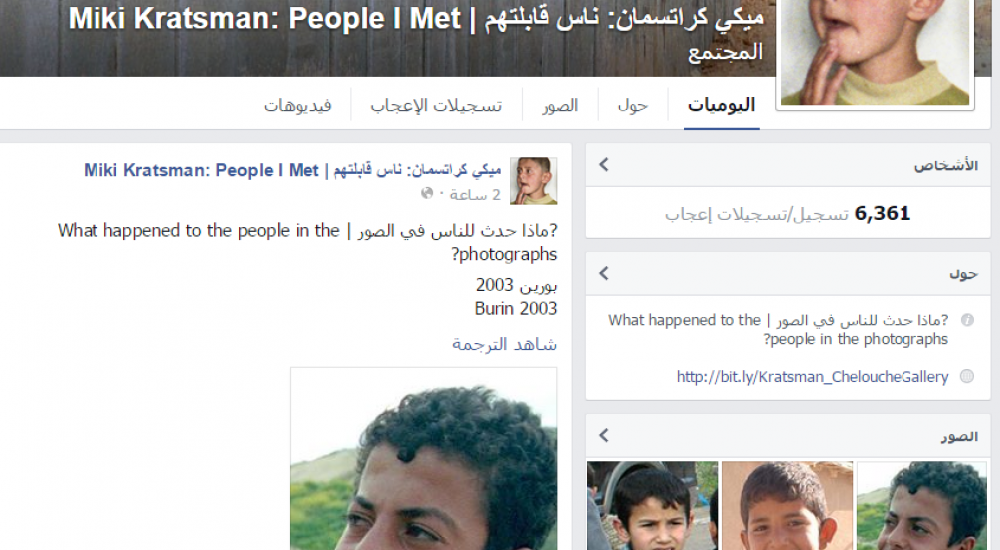
Task: Expand the الصور panel chevron
Action: pyautogui.click(x=604, y=435)
